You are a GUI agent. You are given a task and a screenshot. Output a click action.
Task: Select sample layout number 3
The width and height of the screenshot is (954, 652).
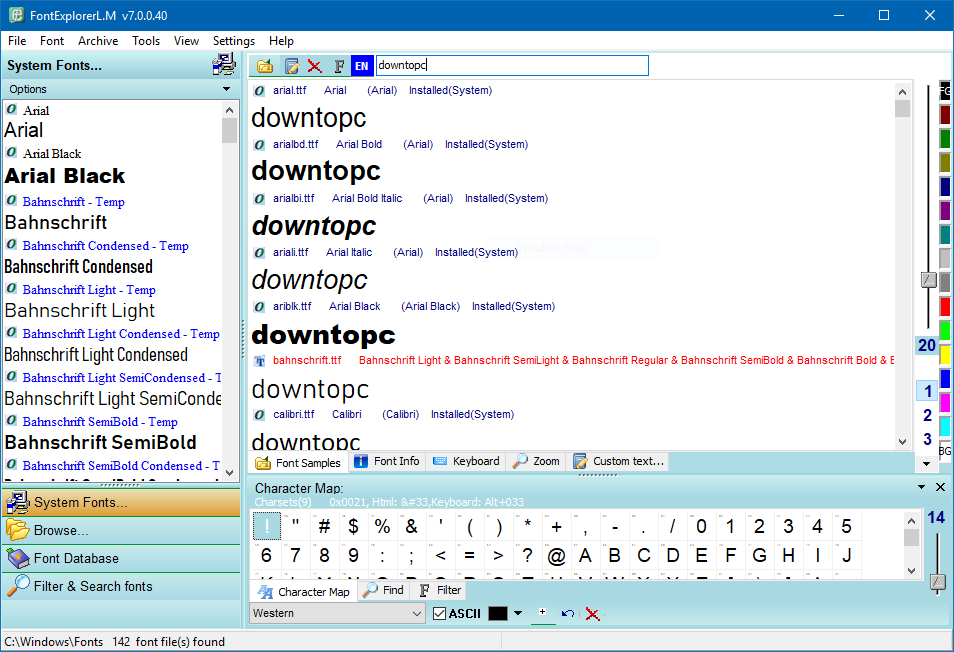click(x=927, y=439)
